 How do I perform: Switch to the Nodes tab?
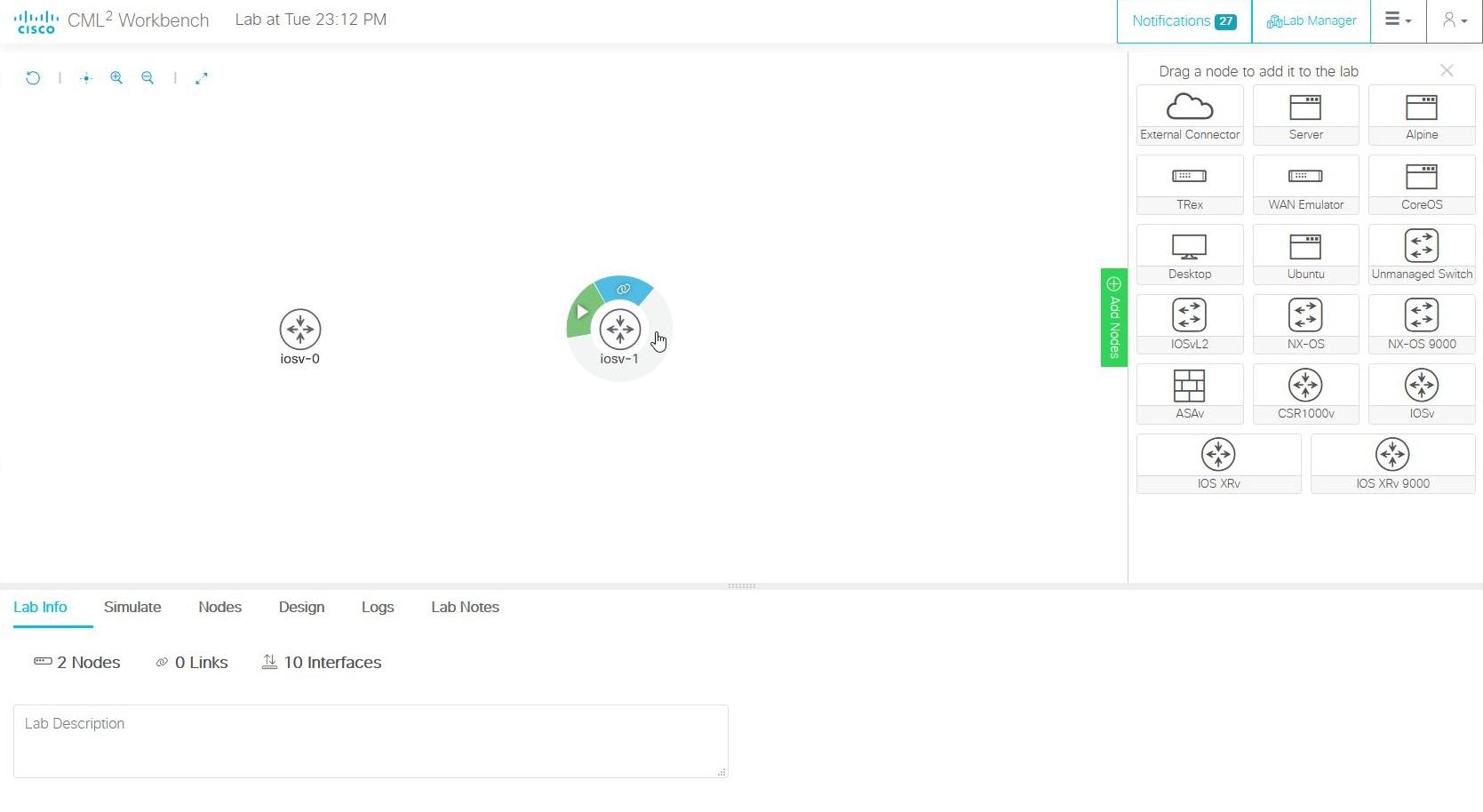click(x=220, y=608)
